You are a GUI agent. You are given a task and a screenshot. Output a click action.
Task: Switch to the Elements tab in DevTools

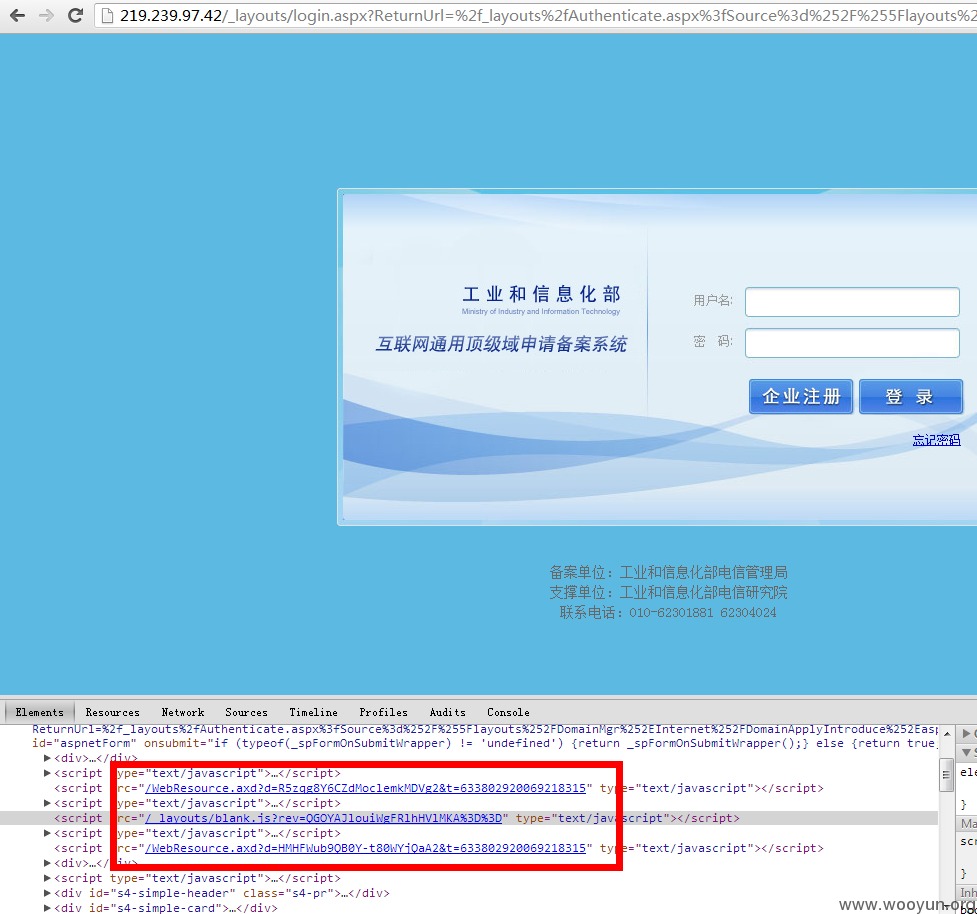[x=39, y=712]
